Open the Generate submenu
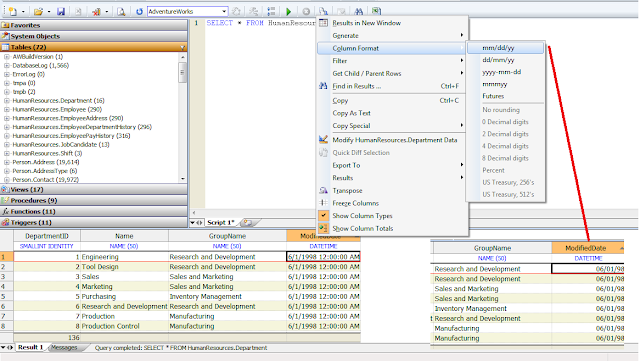This screenshot has width=640, height=361. [392, 36]
